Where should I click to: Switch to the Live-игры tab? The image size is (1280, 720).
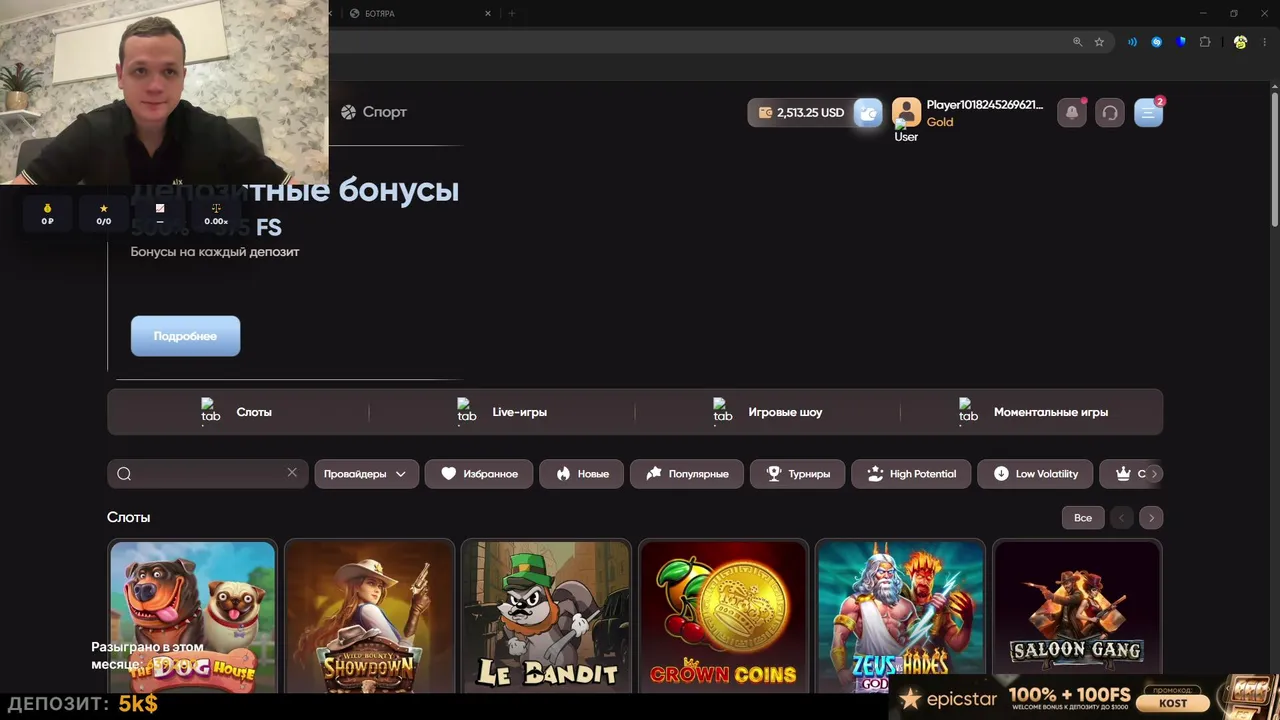click(502, 412)
